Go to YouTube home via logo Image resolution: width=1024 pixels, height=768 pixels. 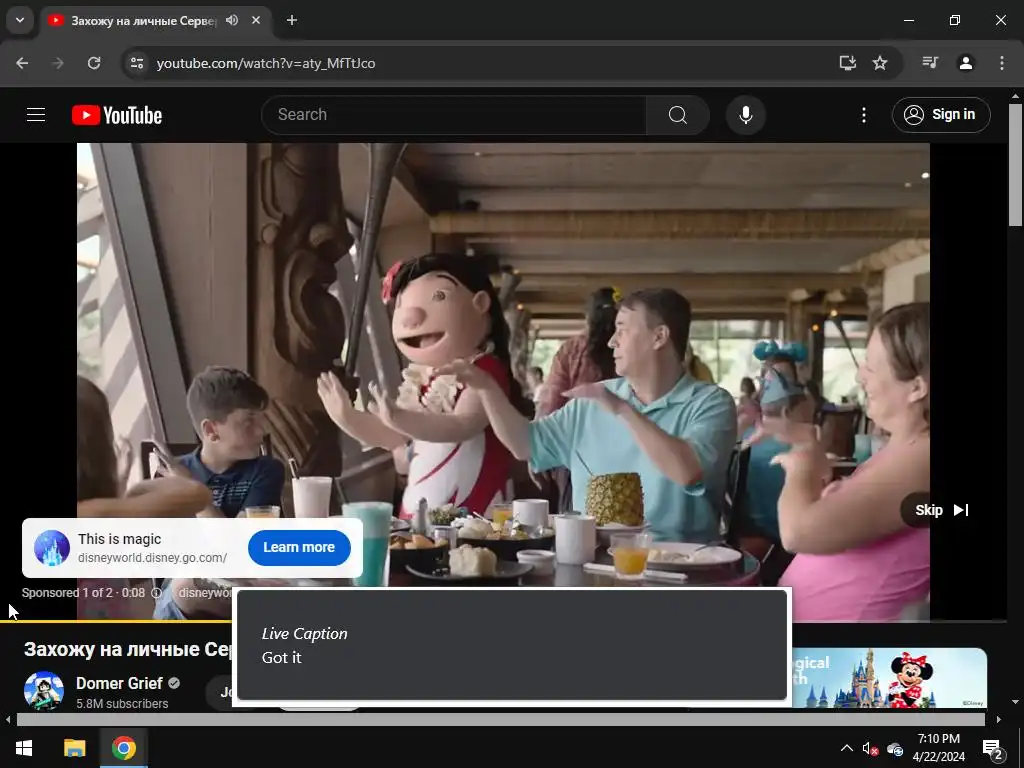coord(117,115)
